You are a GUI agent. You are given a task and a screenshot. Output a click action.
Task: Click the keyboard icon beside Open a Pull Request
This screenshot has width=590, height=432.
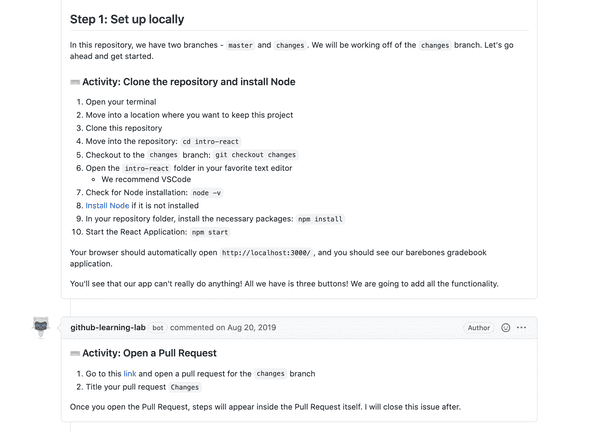pyautogui.click(x=75, y=353)
